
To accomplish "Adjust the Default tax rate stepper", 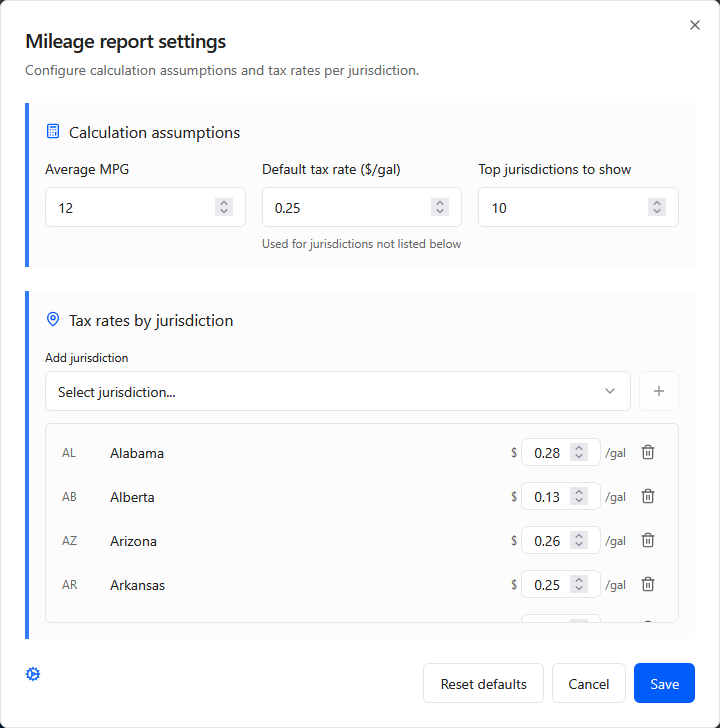I will (x=440, y=207).
